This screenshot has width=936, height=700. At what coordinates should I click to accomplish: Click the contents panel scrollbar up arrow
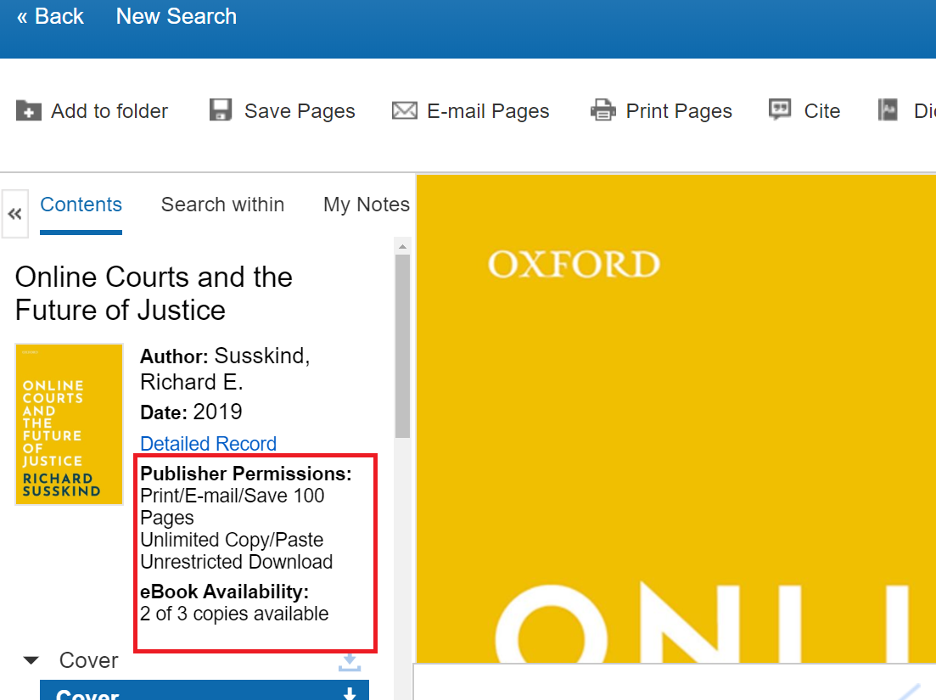point(402,246)
